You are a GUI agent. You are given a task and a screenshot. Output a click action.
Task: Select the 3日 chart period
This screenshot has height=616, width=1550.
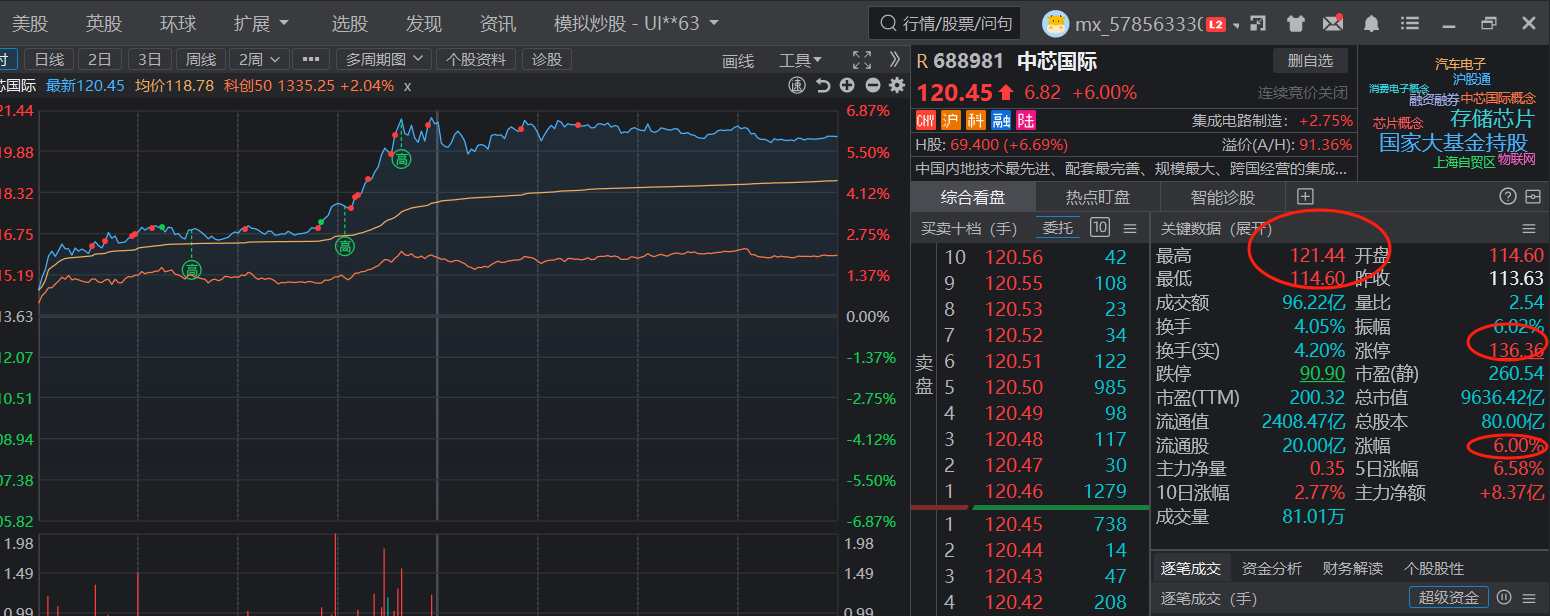(150, 60)
